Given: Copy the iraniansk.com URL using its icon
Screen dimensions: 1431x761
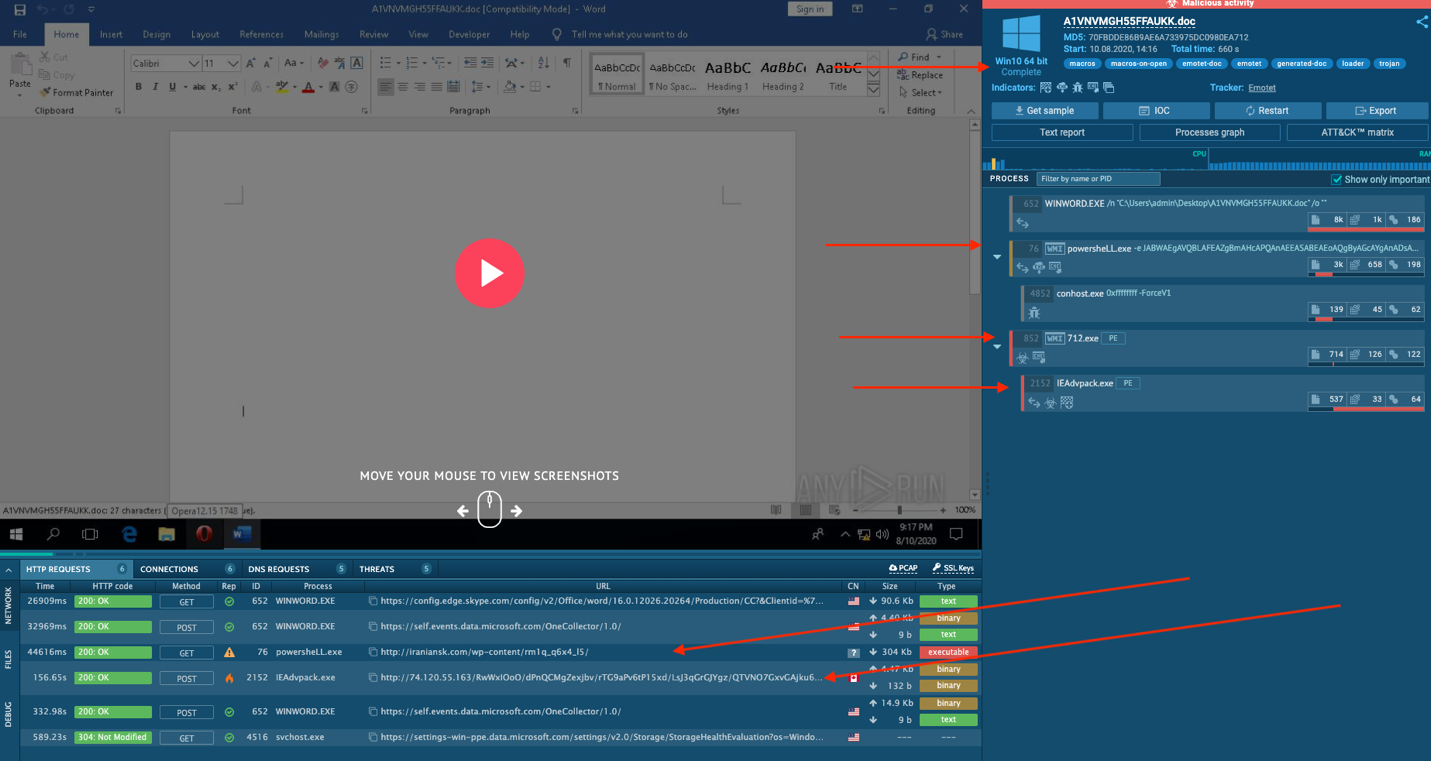Looking at the screenshot, I should coord(372,652).
